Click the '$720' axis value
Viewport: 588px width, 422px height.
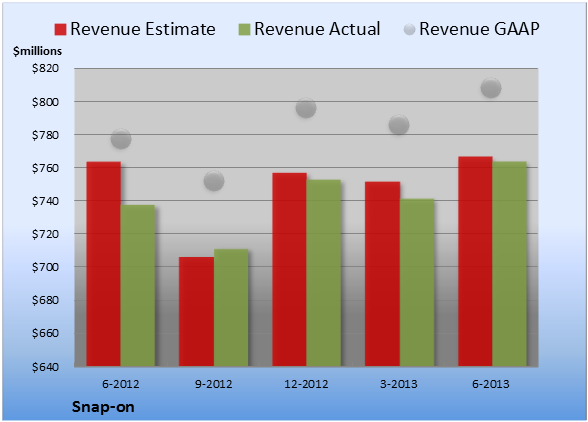click(x=45, y=234)
